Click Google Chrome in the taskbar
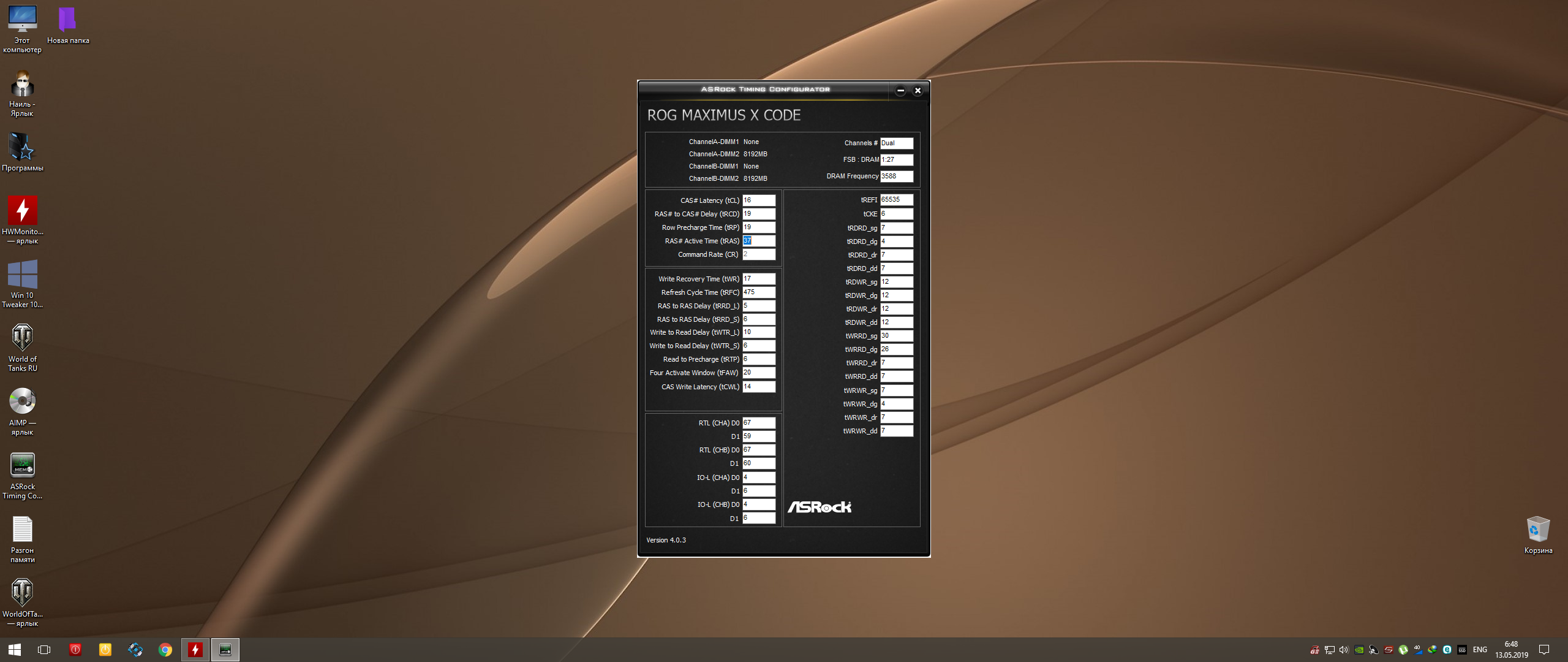1568x662 pixels. [x=165, y=650]
